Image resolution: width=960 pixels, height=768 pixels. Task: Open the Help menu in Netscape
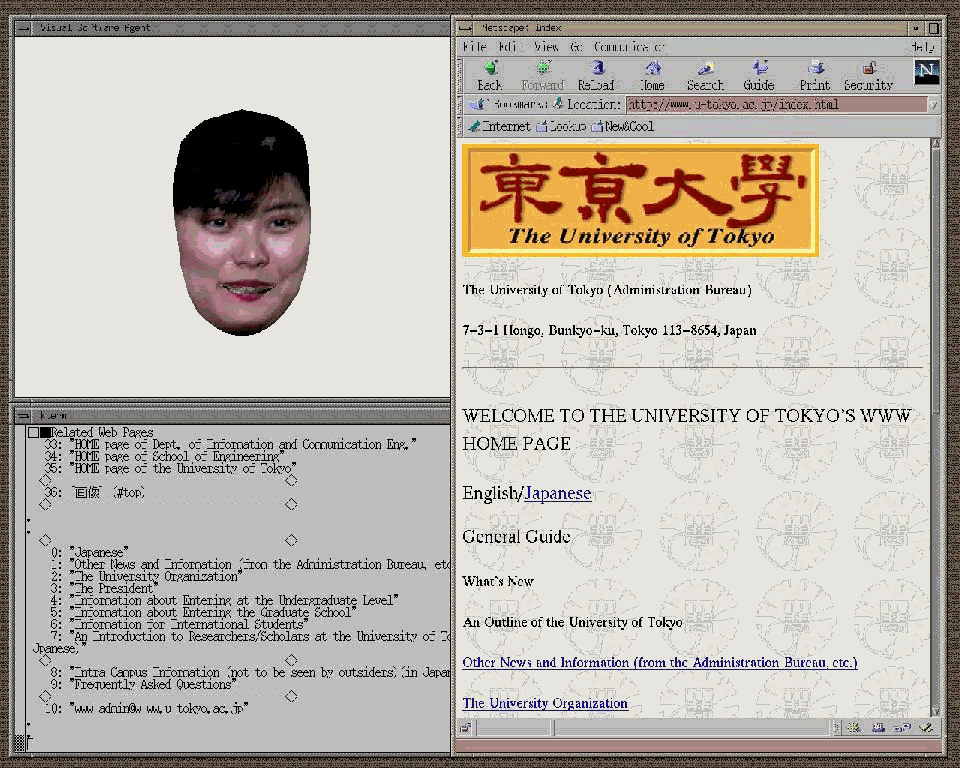click(923, 47)
